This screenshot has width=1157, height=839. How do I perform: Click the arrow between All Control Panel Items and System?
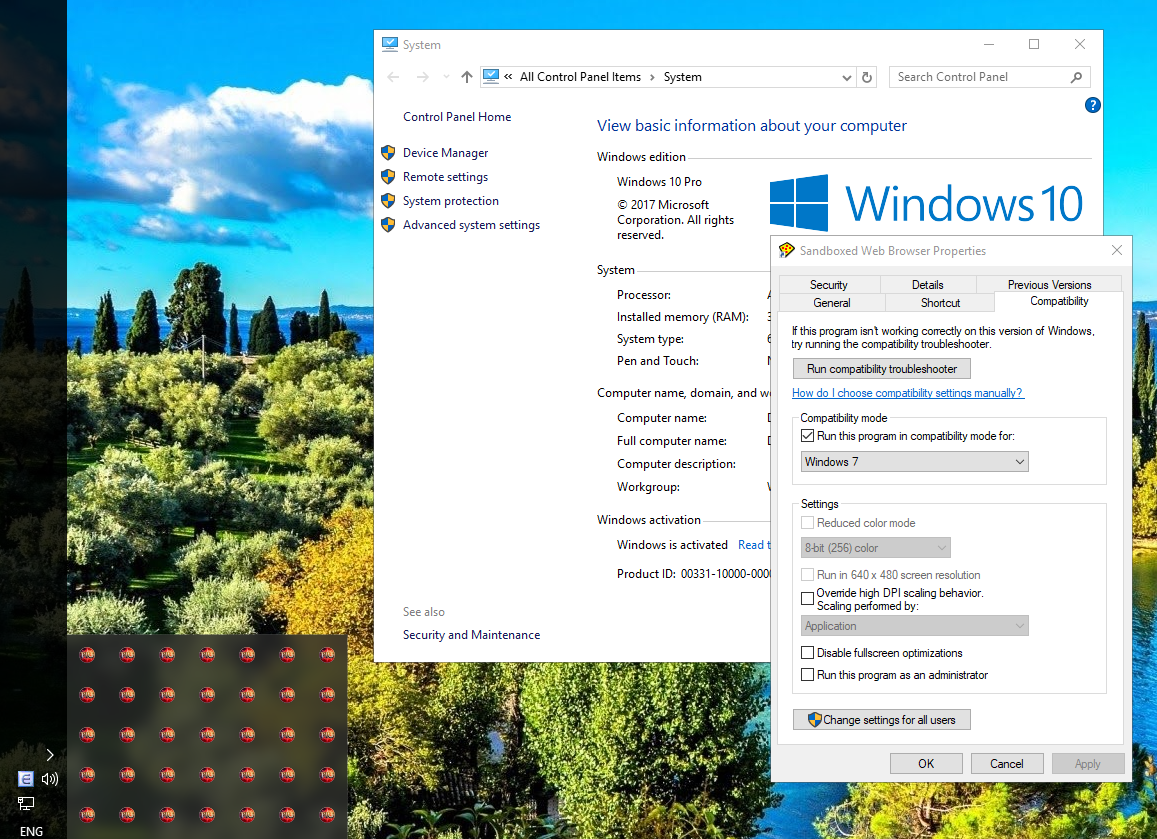pos(652,77)
